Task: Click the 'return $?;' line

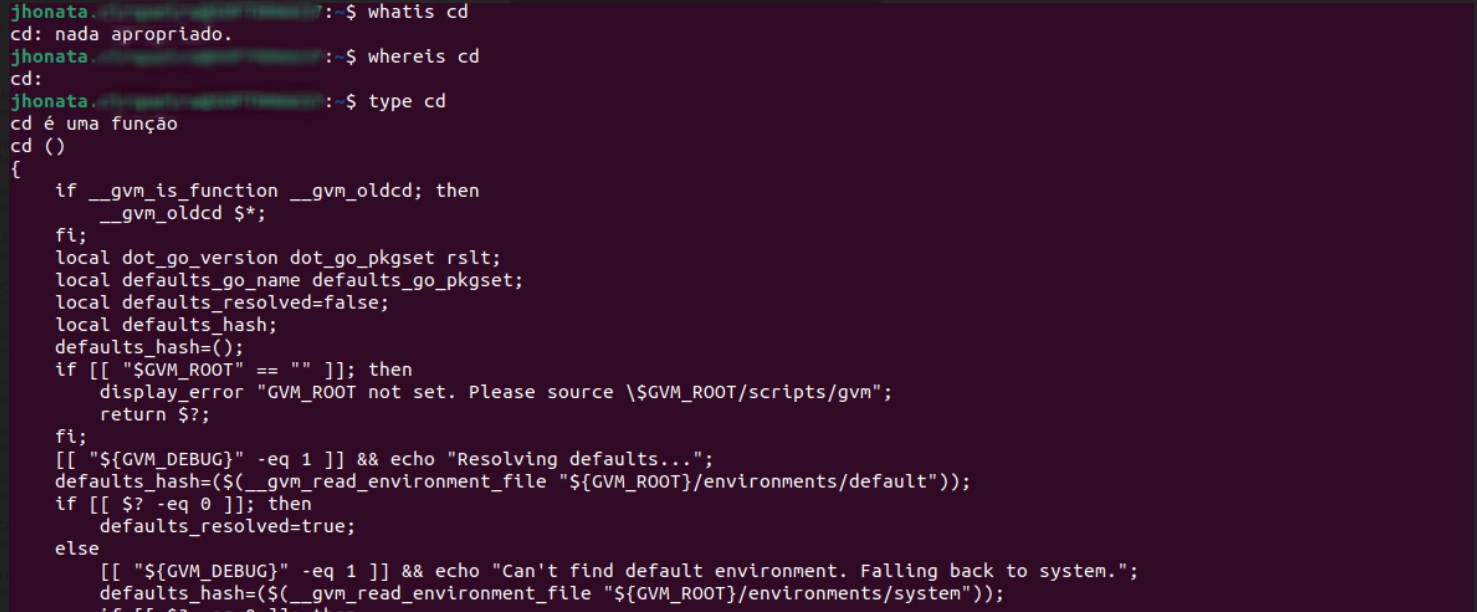Action: (155, 414)
